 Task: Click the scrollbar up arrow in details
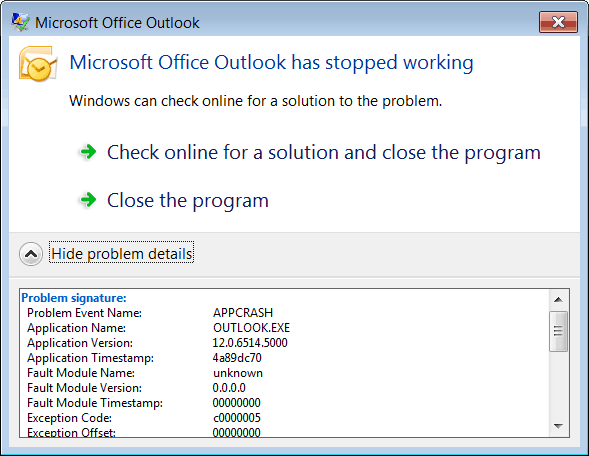pos(558,300)
